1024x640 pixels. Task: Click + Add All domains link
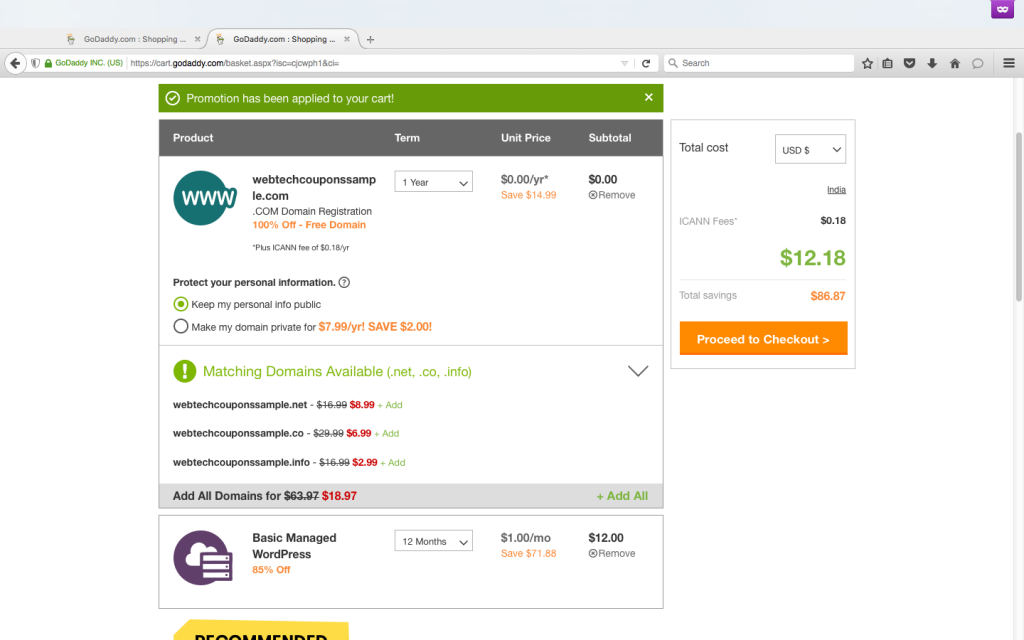(x=622, y=496)
